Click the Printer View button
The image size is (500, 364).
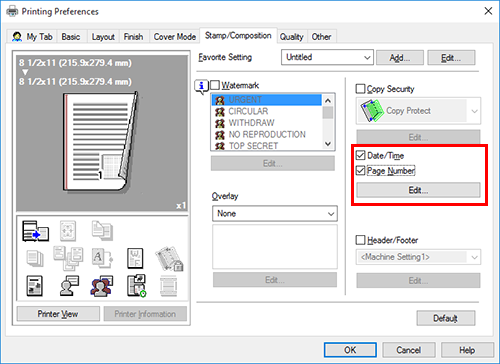click(58, 314)
